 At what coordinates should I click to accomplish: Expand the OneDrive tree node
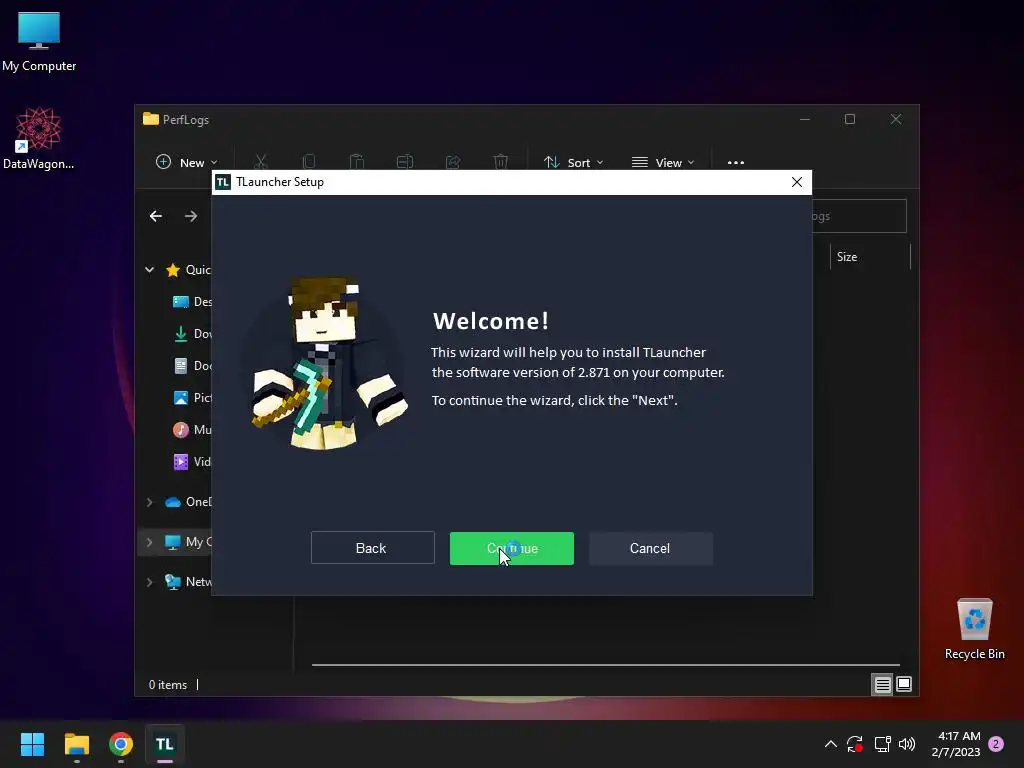coord(150,502)
